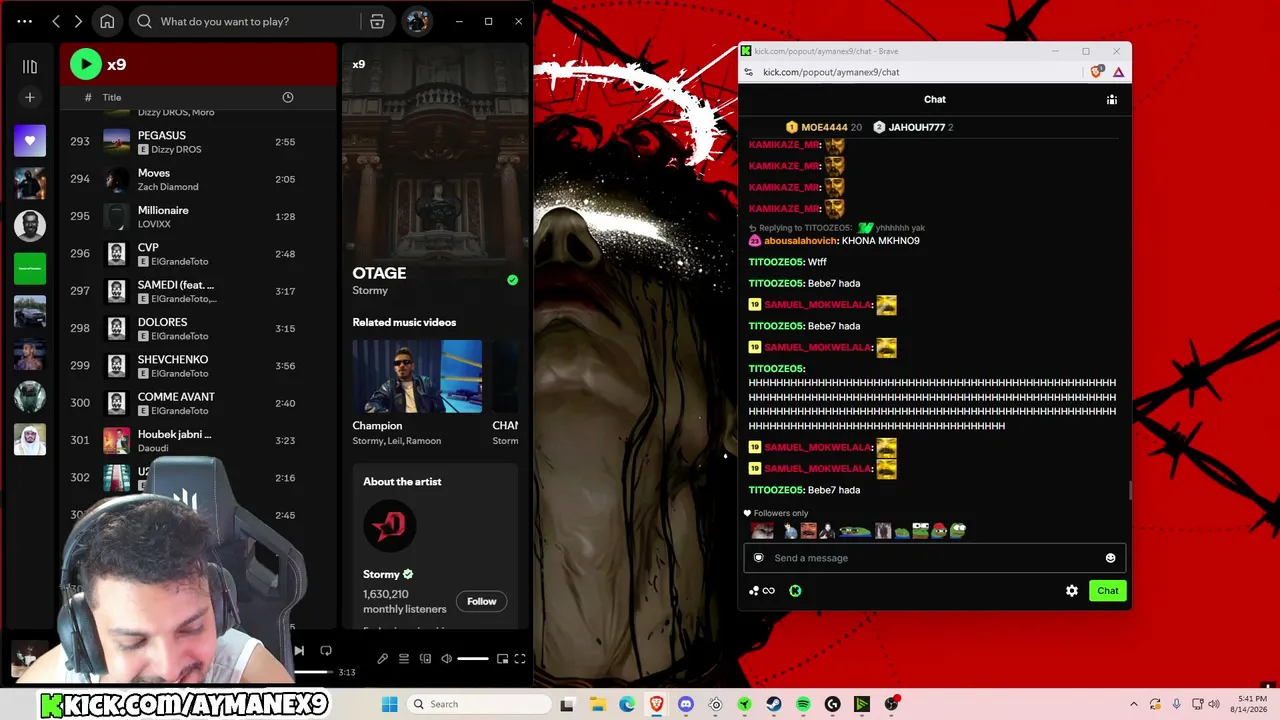Play the x9 playlist
The height and width of the screenshot is (720, 1280).
point(86,65)
